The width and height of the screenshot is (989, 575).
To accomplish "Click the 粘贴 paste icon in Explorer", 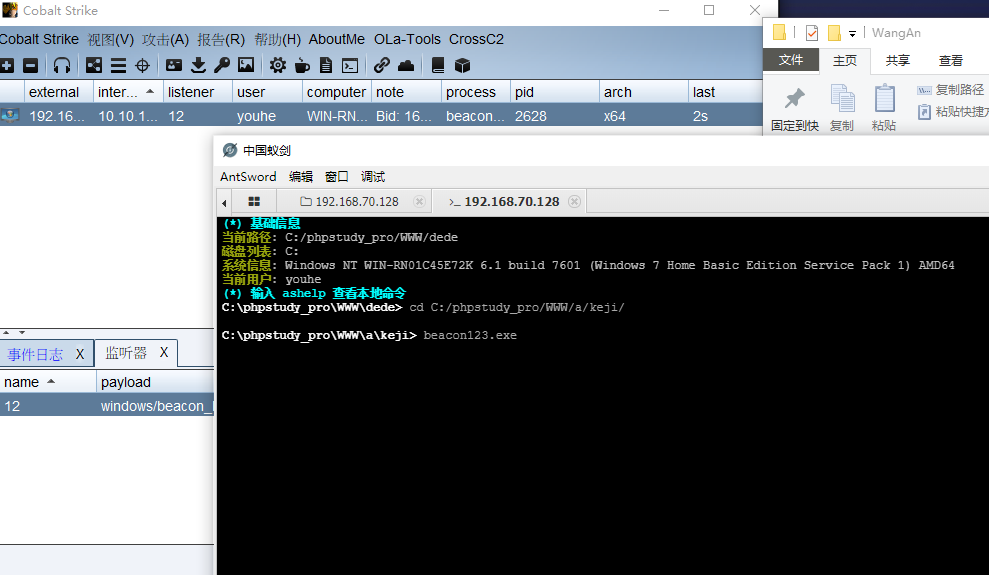I will (x=884, y=98).
